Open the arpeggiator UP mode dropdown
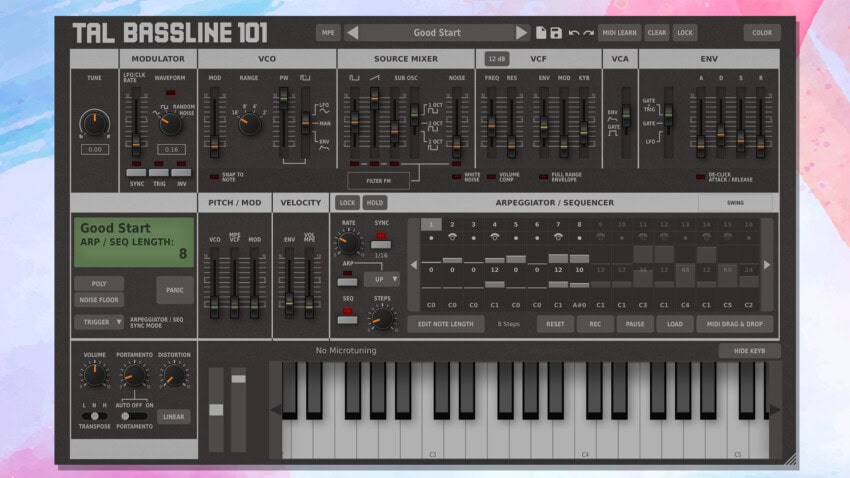The image size is (850, 478). (383, 279)
